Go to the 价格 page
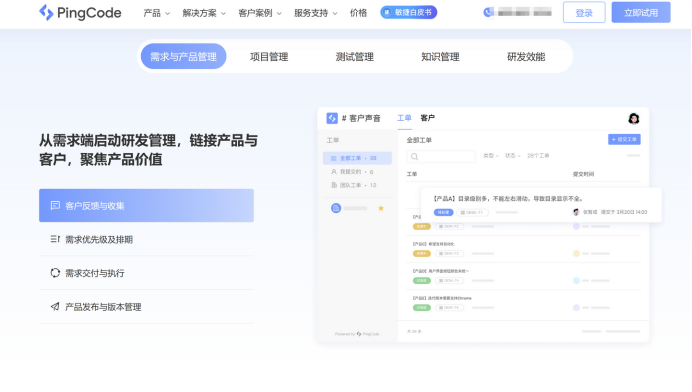 358,13
